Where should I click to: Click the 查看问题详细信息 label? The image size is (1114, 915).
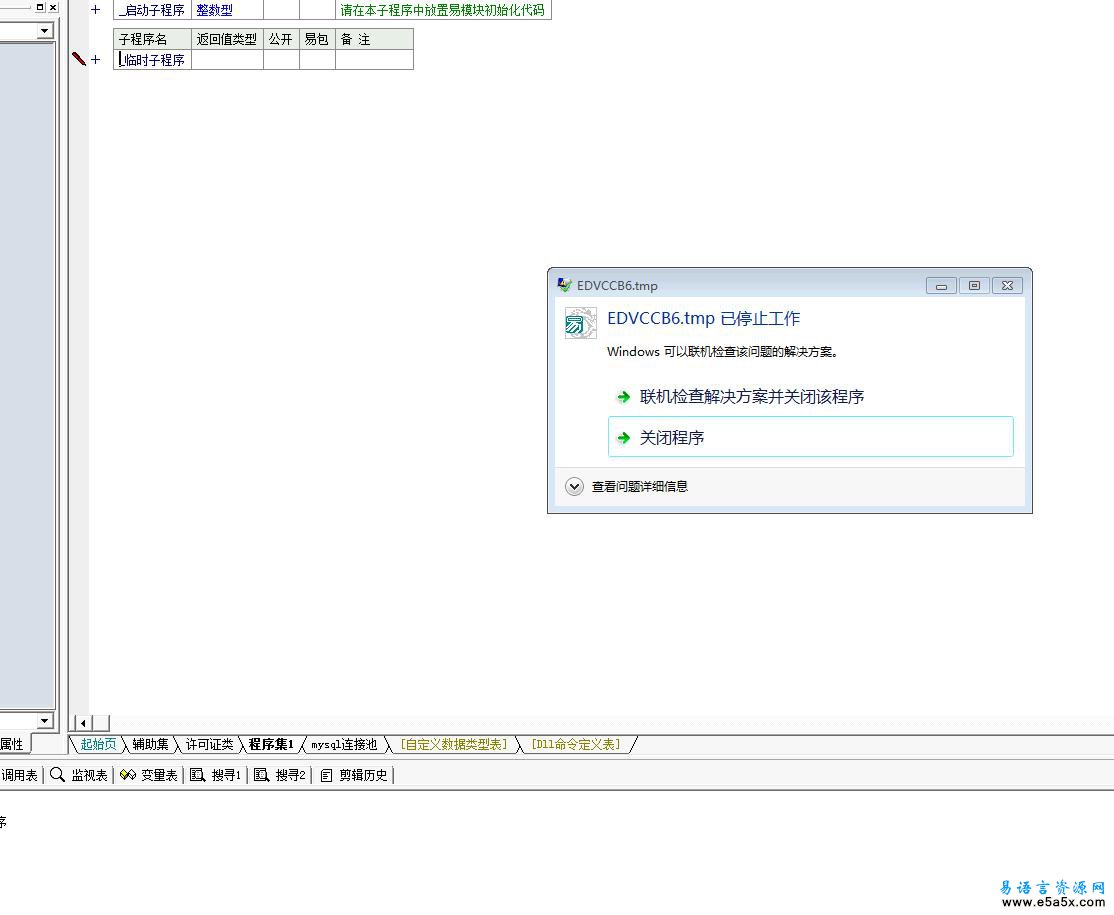coord(640,487)
